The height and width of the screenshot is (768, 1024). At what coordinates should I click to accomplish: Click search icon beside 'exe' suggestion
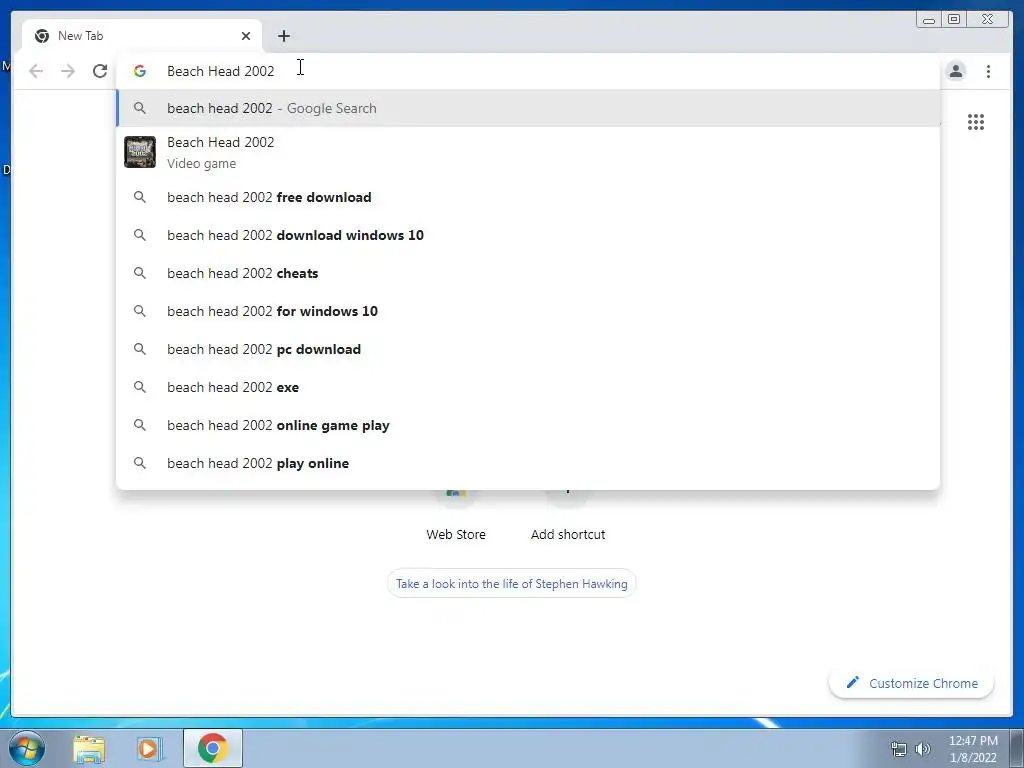[140, 387]
